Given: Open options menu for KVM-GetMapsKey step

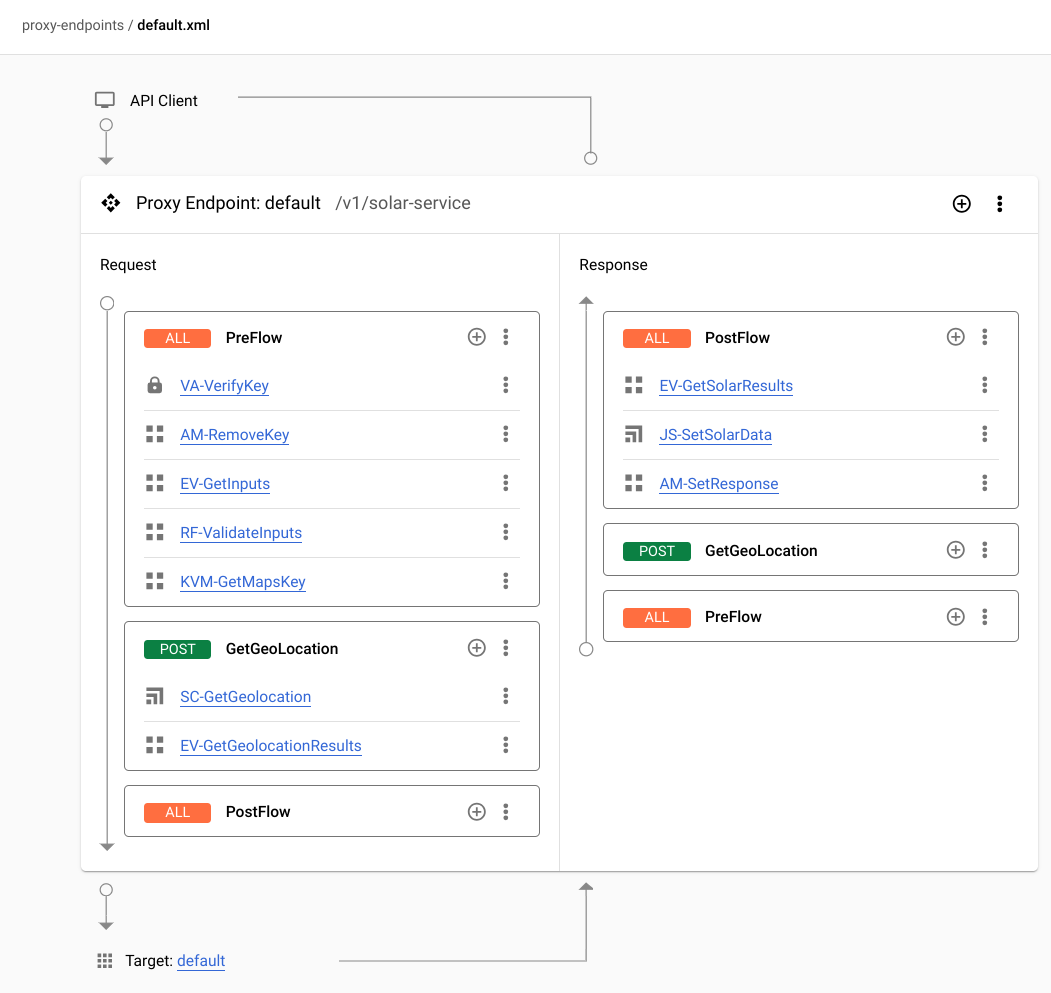Looking at the screenshot, I should pos(506,581).
